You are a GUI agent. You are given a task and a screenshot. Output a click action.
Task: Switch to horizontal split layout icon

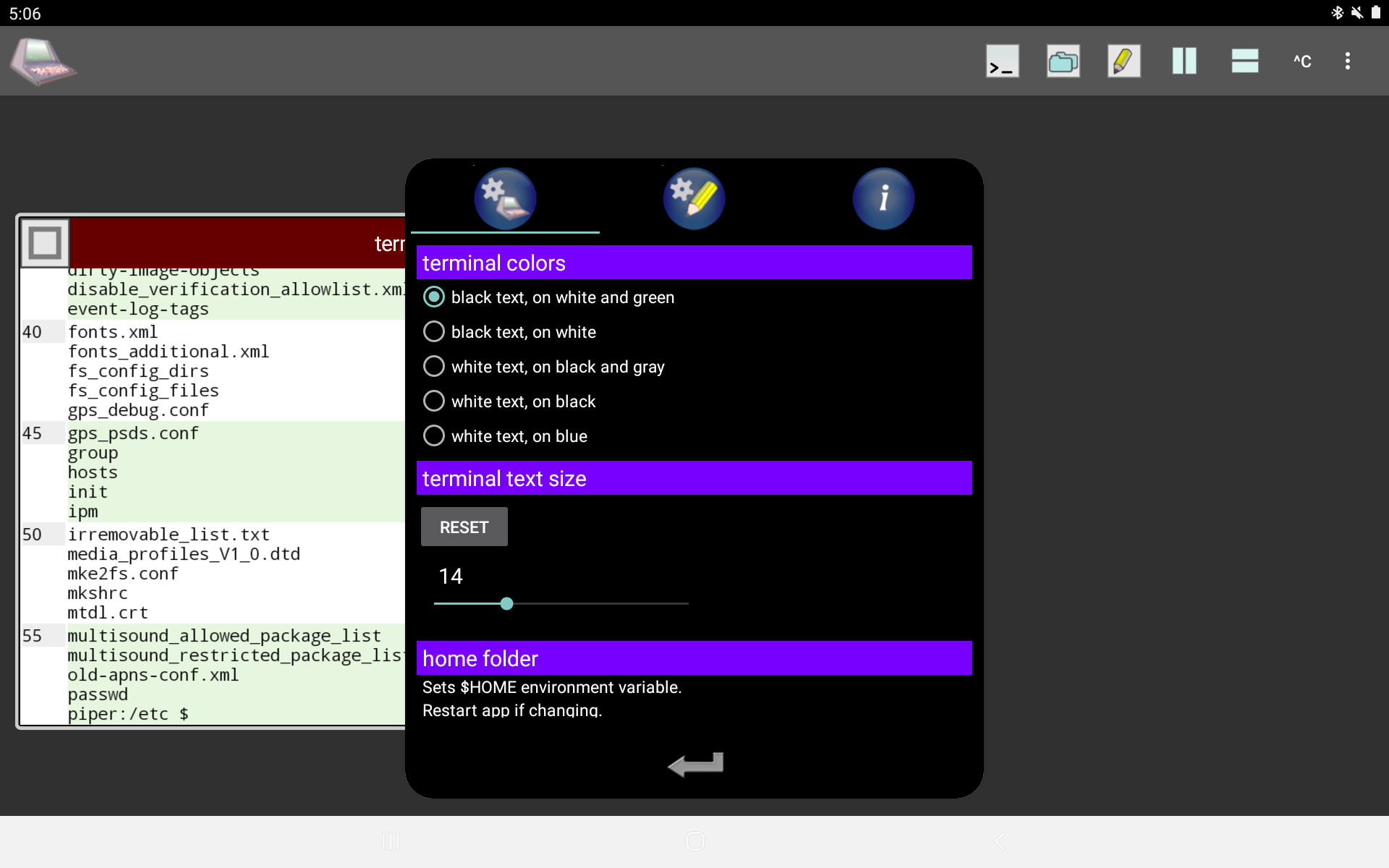(1244, 61)
